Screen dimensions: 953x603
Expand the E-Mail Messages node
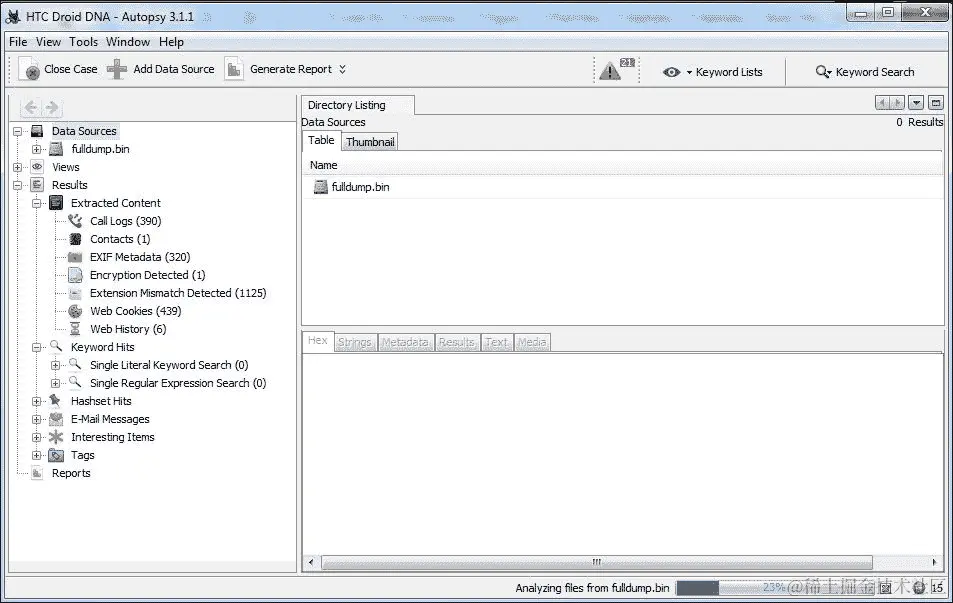tap(36, 419)
